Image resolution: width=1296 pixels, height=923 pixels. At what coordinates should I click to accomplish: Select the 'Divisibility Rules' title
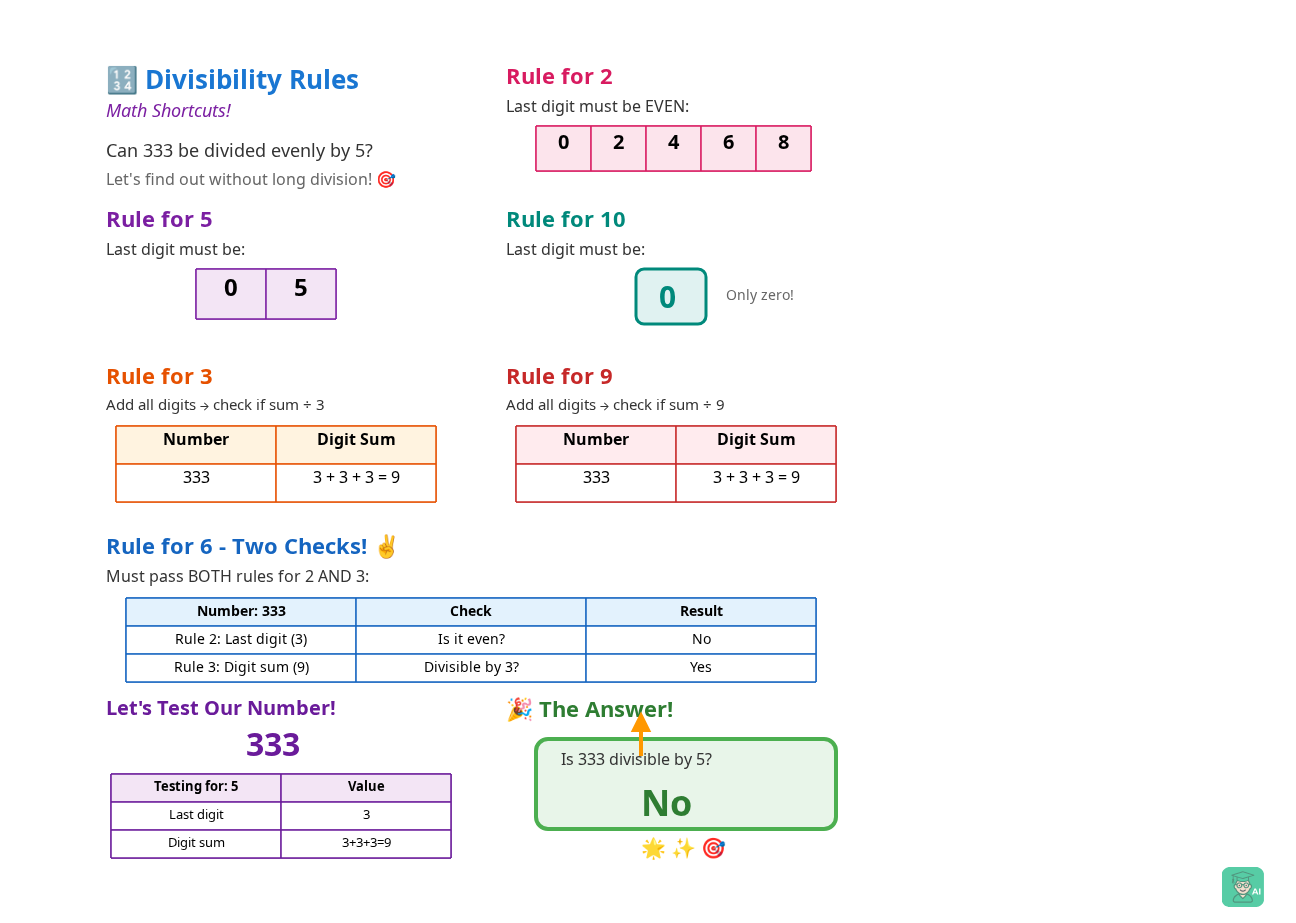[x=252, y=80]
